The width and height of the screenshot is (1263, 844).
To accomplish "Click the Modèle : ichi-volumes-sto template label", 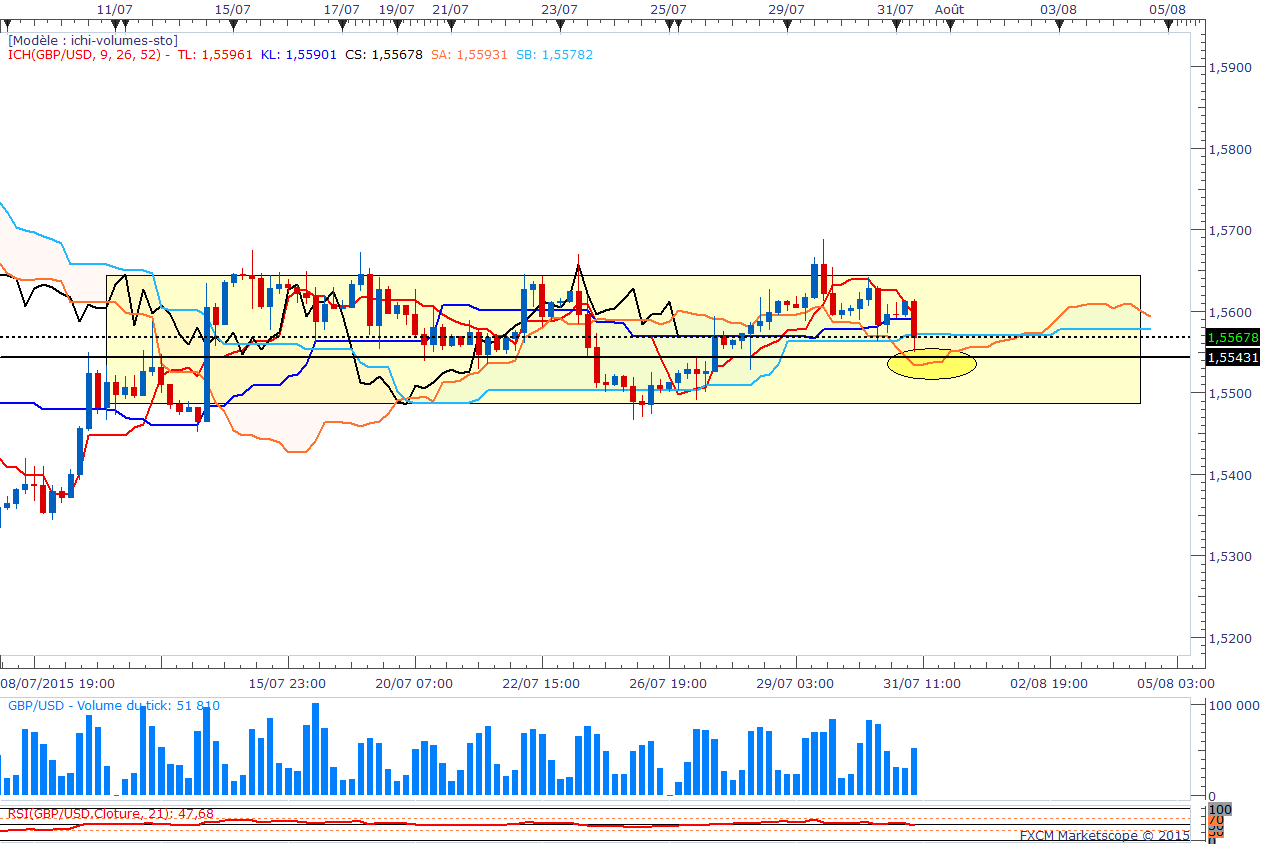I will (x=93, y=41).
